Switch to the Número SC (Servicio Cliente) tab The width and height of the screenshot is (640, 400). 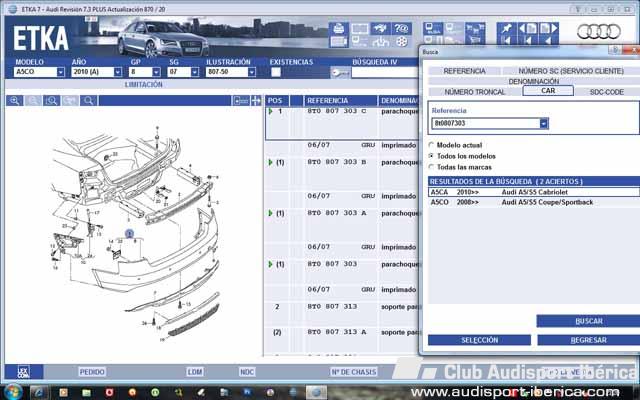click(x=571, y=71)
